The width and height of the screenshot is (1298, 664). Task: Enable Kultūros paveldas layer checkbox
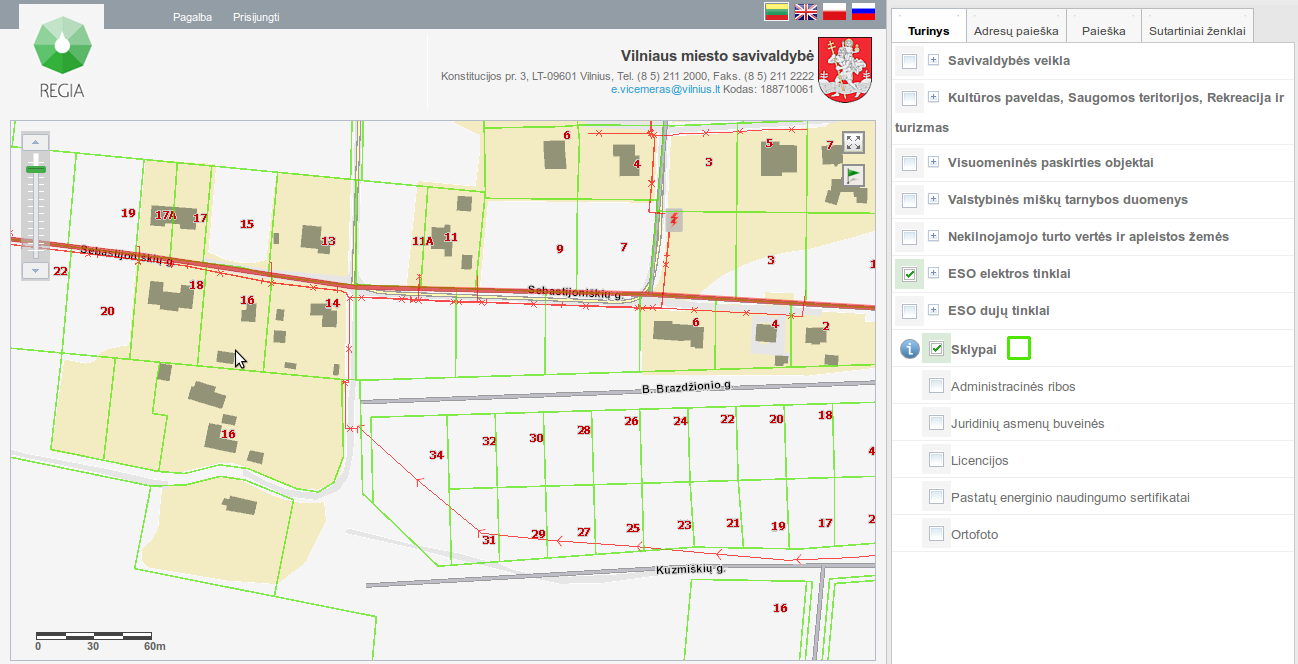coord(909,98)
